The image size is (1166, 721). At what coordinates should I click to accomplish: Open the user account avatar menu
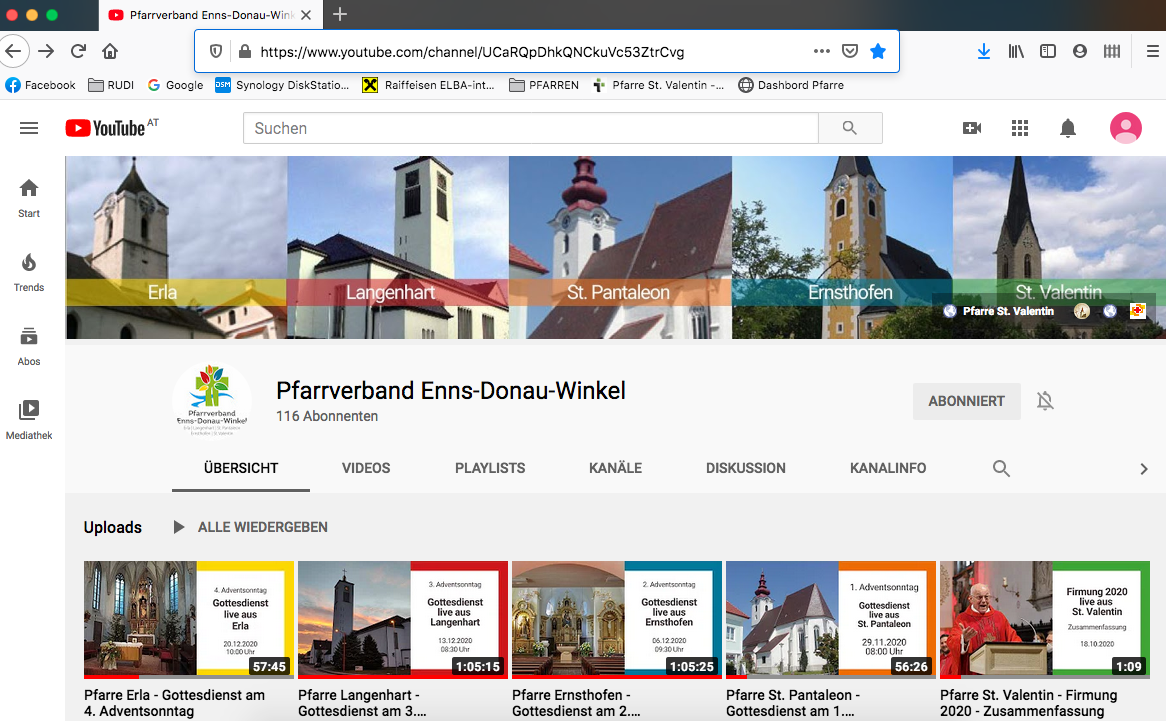pos(1125,128)
